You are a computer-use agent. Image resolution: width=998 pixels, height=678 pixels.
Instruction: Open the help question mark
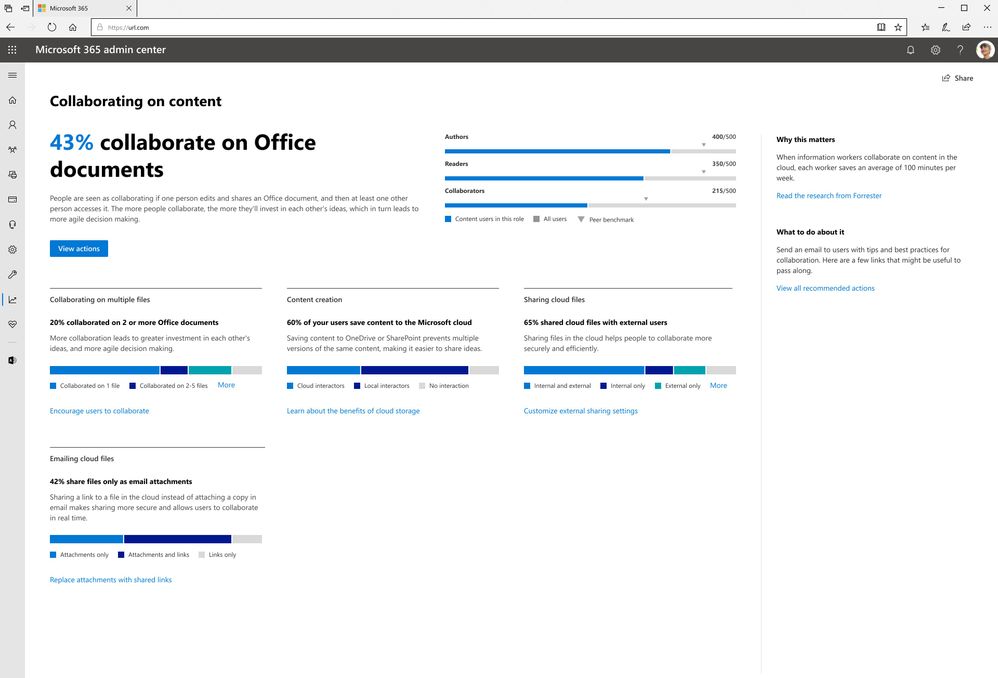pos(960,50)
